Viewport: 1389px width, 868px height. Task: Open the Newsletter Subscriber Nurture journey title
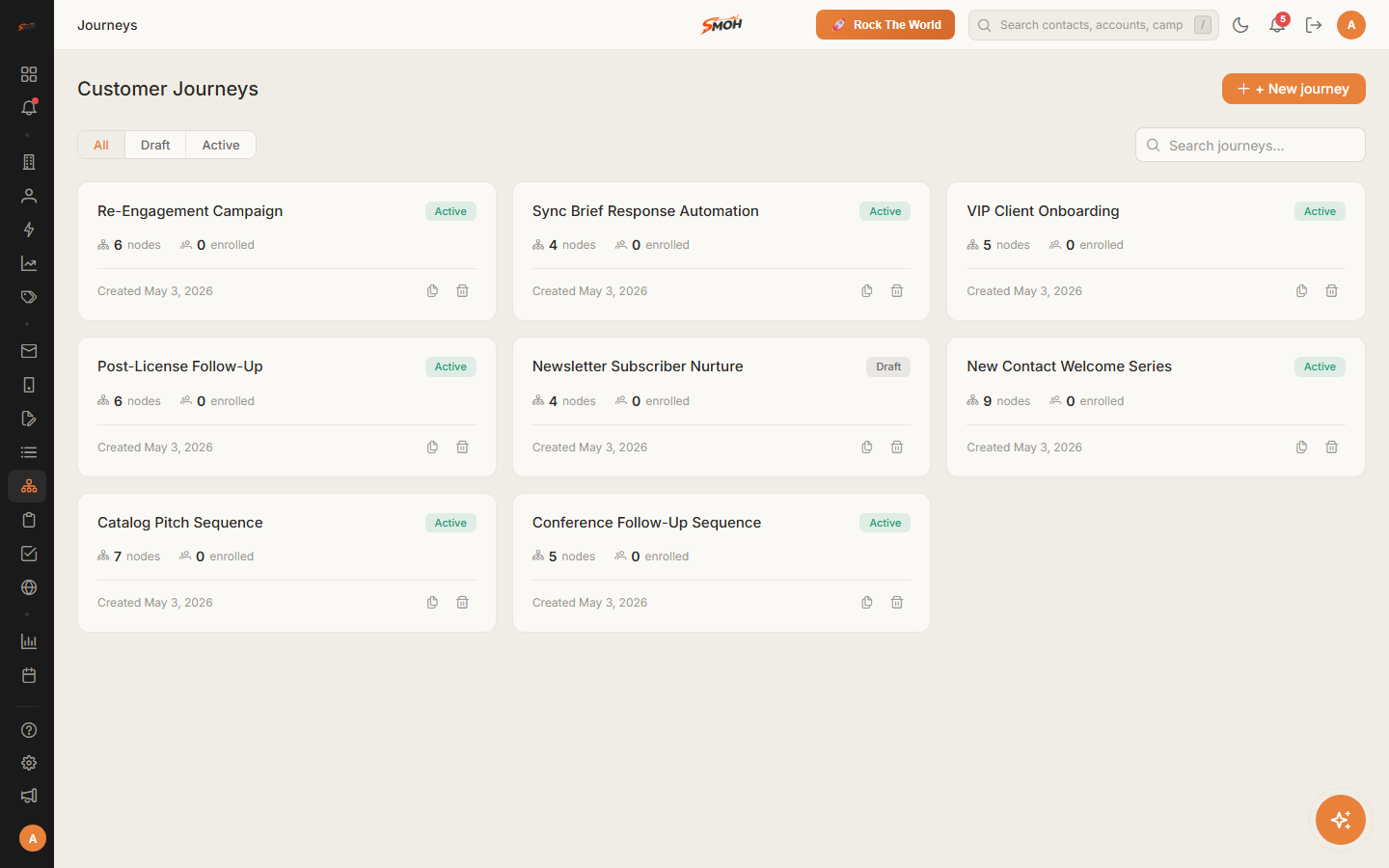(x=638, y=366)
